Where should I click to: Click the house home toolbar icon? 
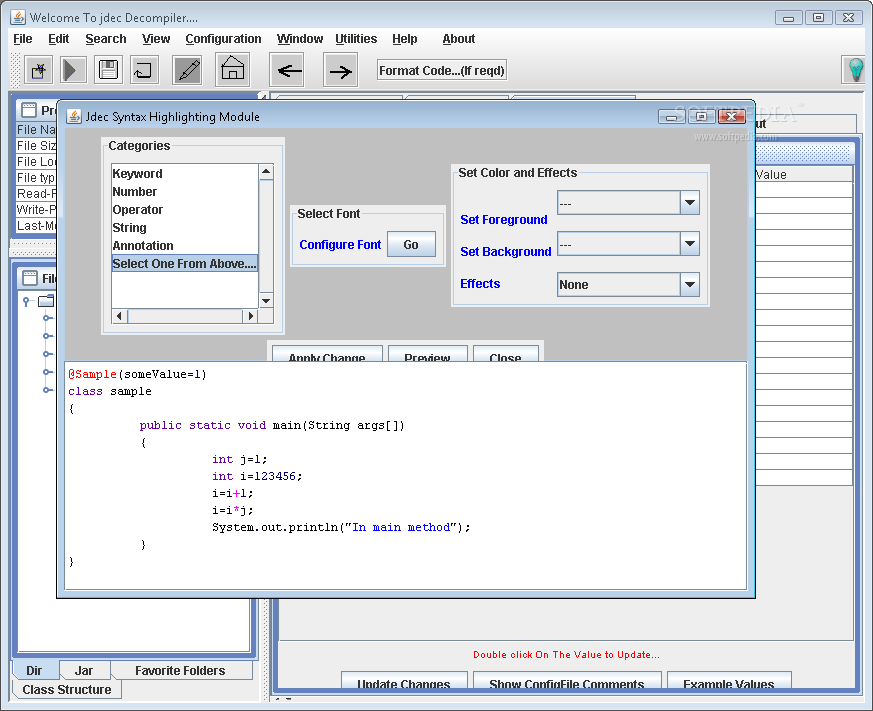click(232, 69)
